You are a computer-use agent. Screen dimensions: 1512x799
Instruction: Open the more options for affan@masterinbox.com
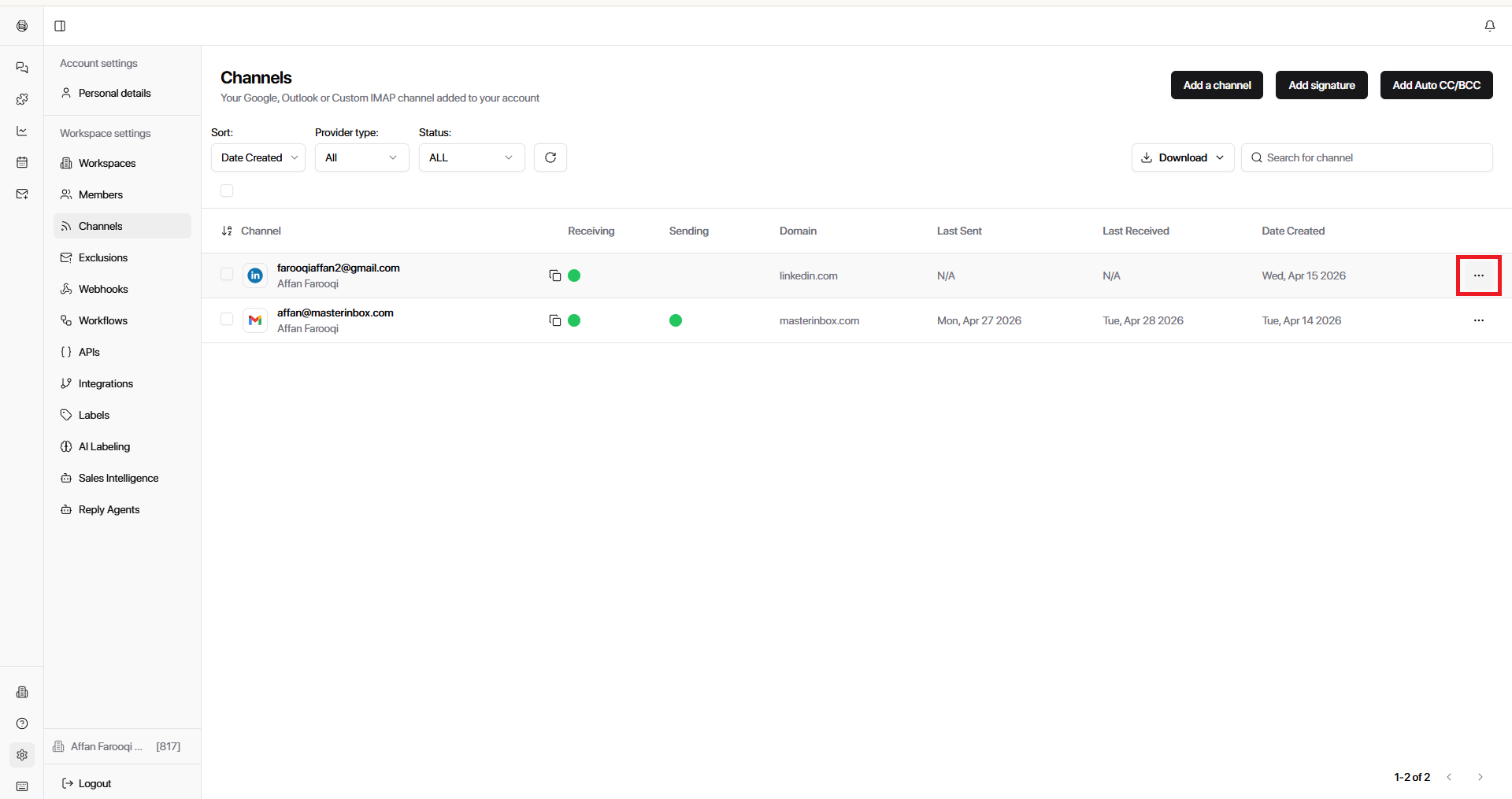[x=1478, y=320]
